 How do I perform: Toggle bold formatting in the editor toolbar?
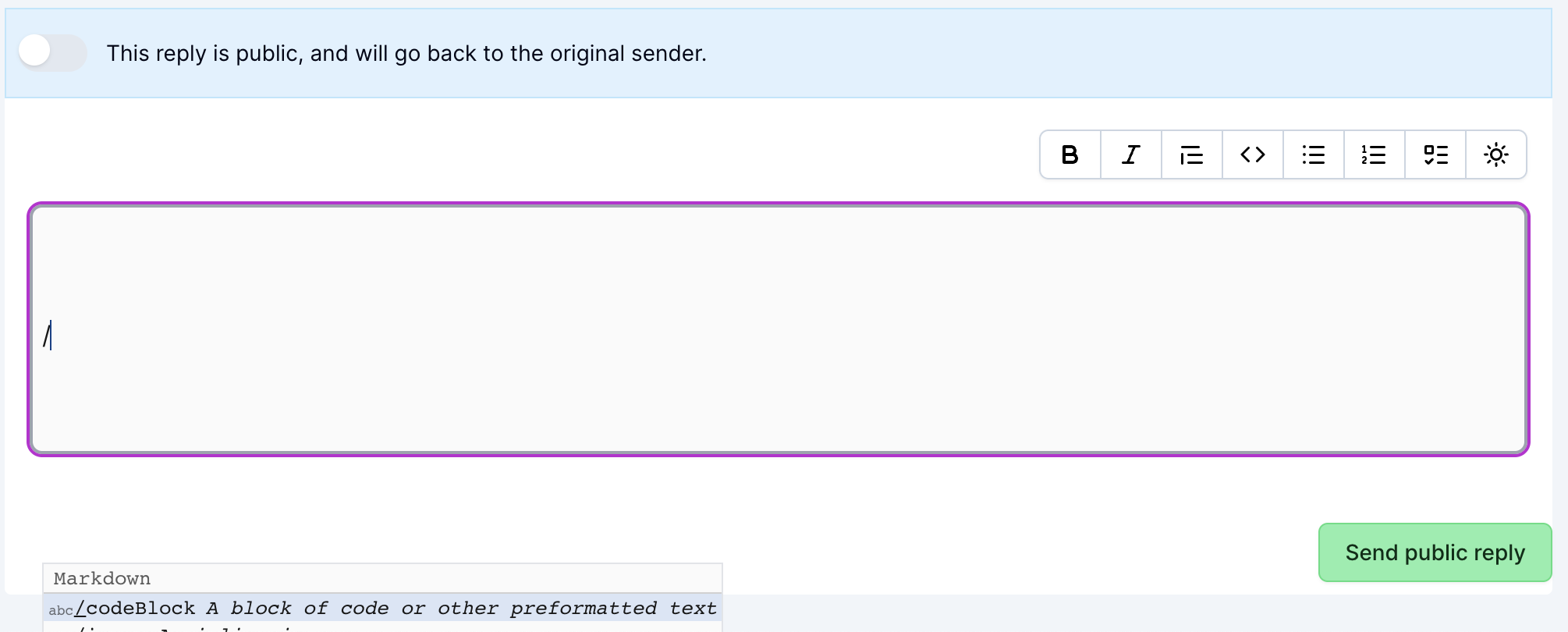[1070, 154]
